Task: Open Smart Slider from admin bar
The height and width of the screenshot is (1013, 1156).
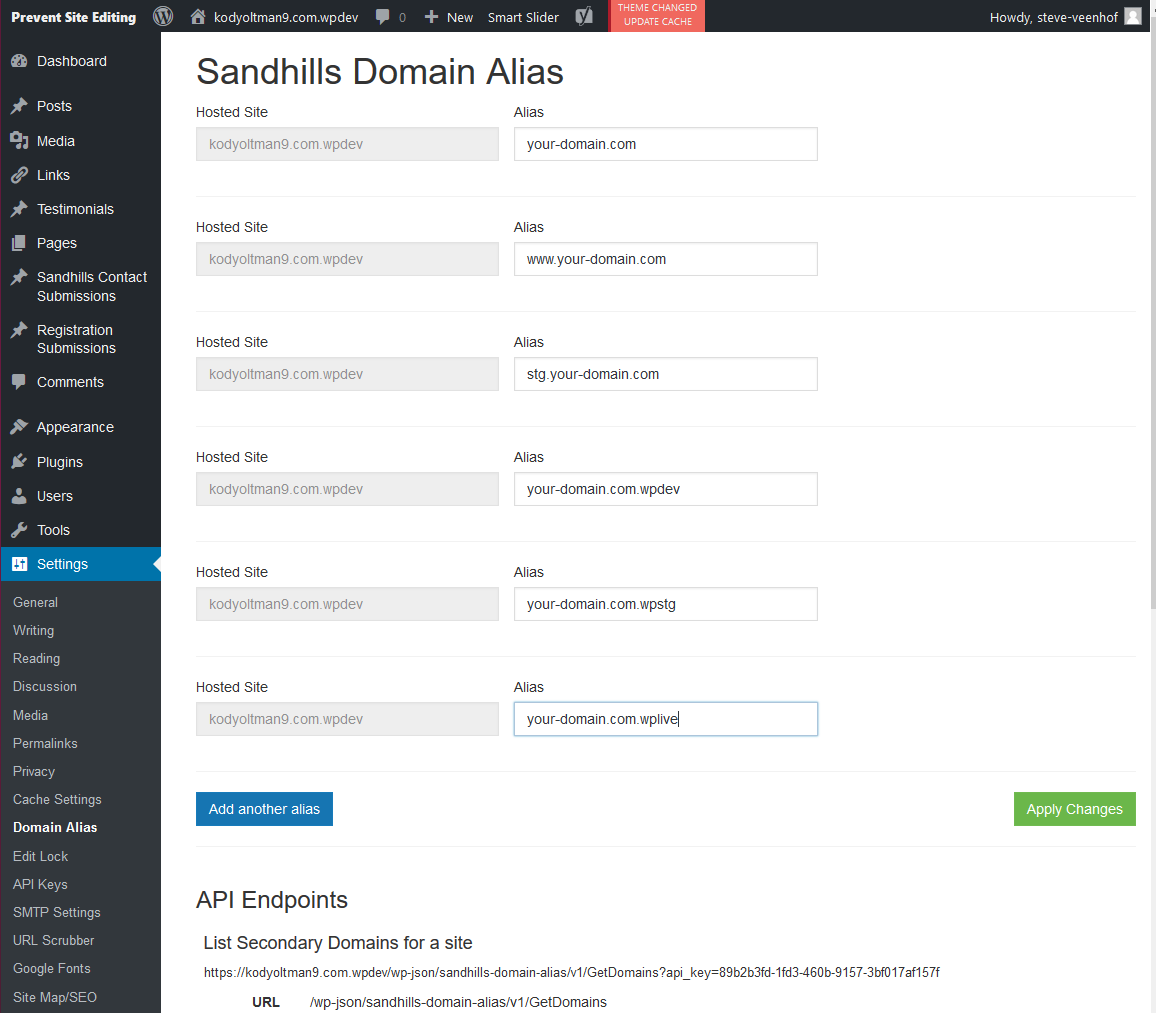Action: (x=523, y=16)
